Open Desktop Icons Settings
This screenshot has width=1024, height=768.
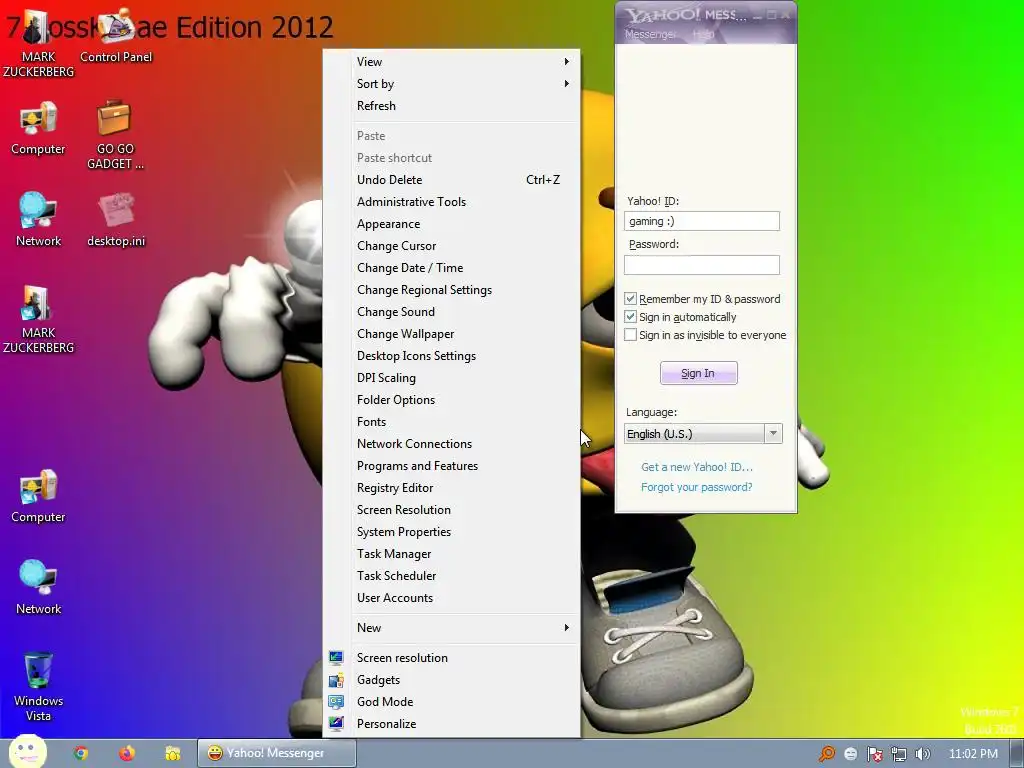coord(451,356)
